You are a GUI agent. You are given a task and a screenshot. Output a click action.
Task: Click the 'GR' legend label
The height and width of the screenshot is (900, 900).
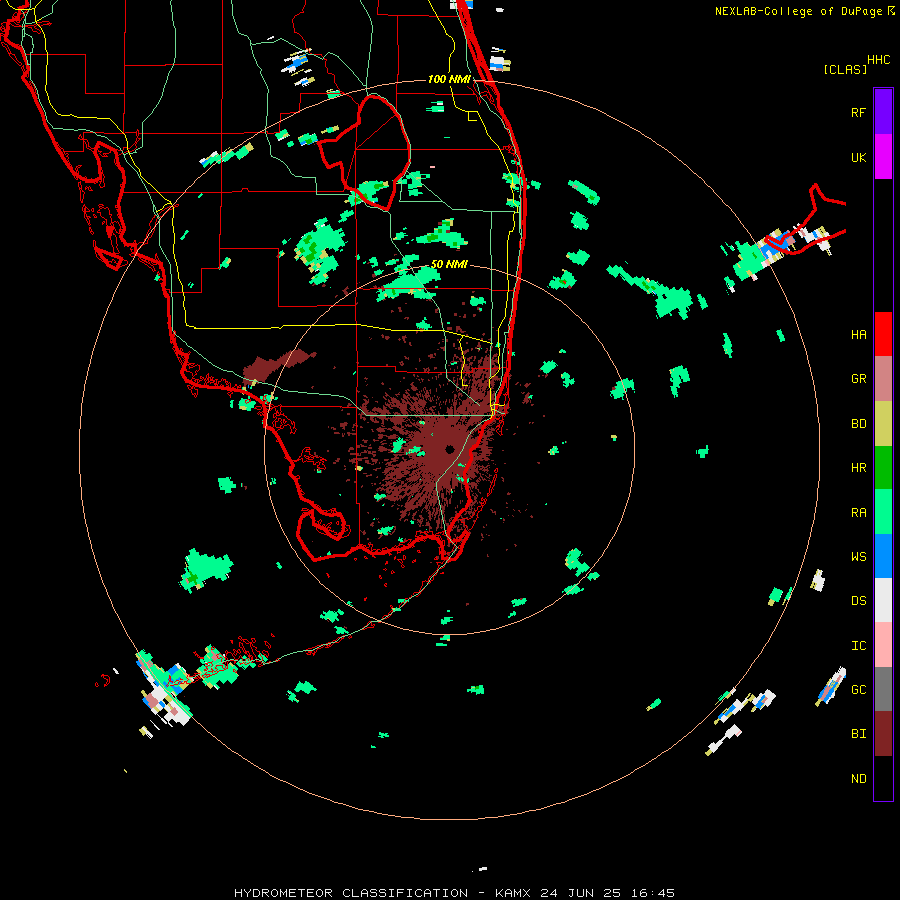tap(858, 379)
